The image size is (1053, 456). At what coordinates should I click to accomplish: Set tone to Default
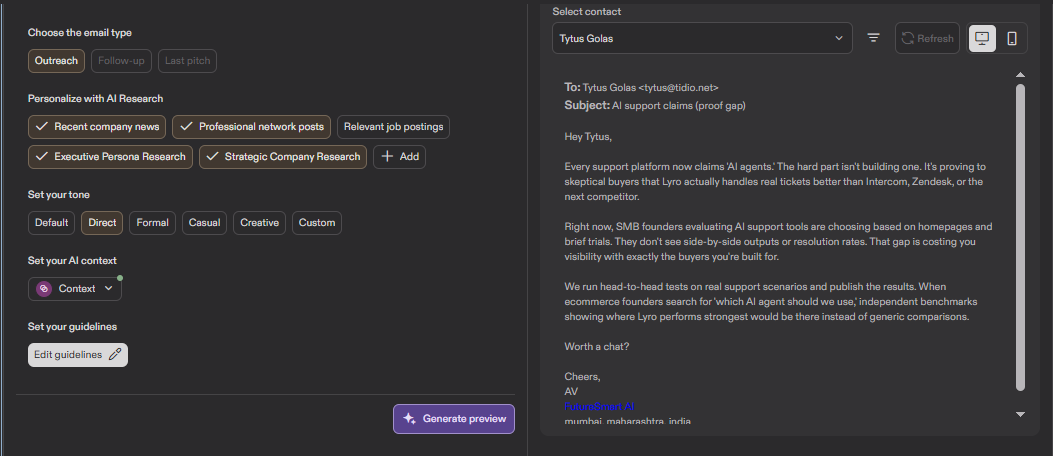coord(52,223)
